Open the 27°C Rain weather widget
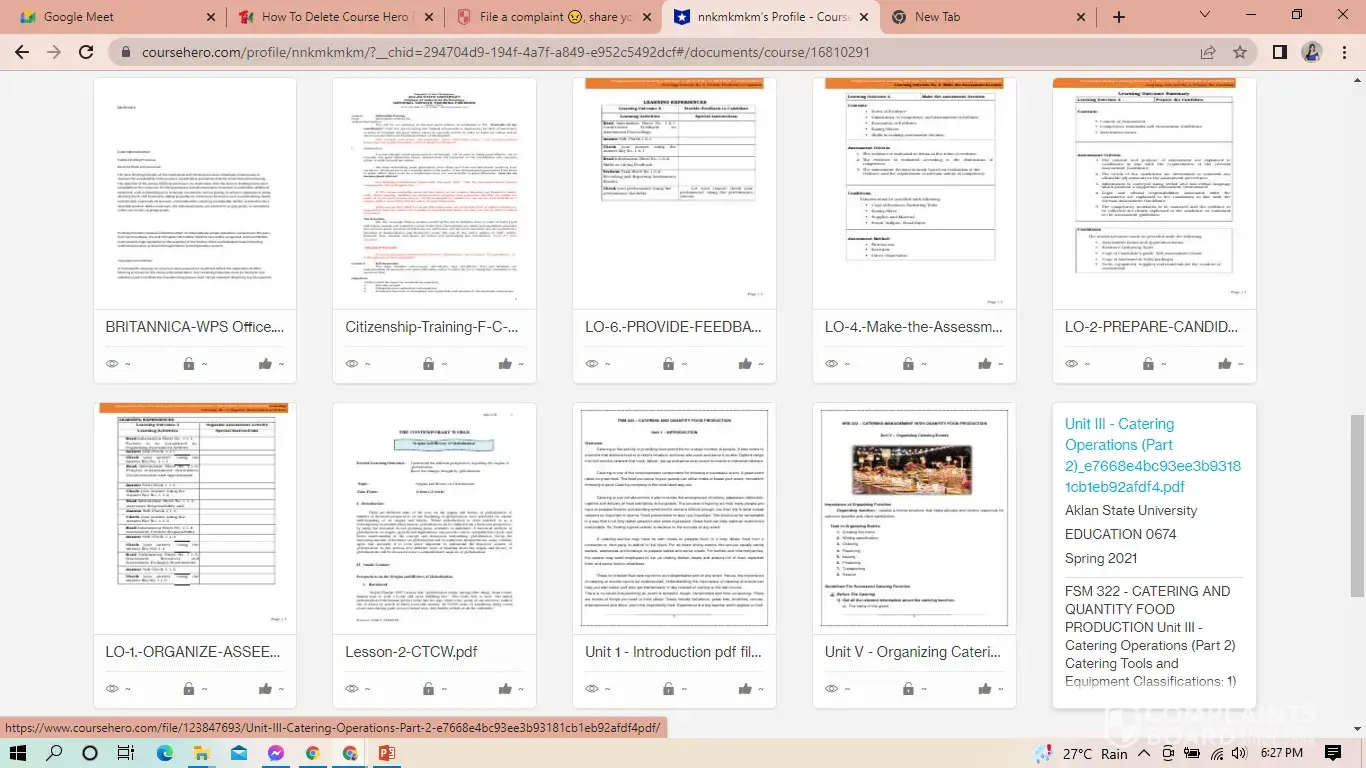 pyautogui.click(x=1083, y=753)
